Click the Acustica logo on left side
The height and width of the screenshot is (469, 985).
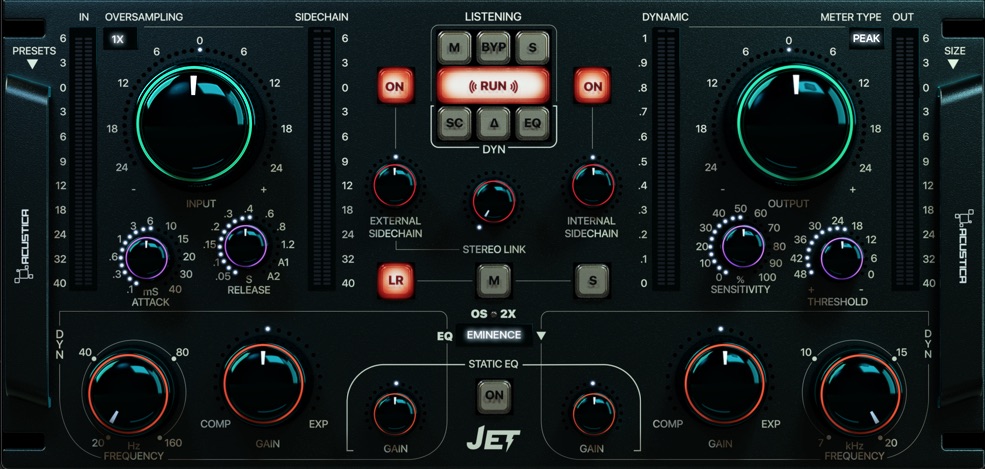coord(26,246)
